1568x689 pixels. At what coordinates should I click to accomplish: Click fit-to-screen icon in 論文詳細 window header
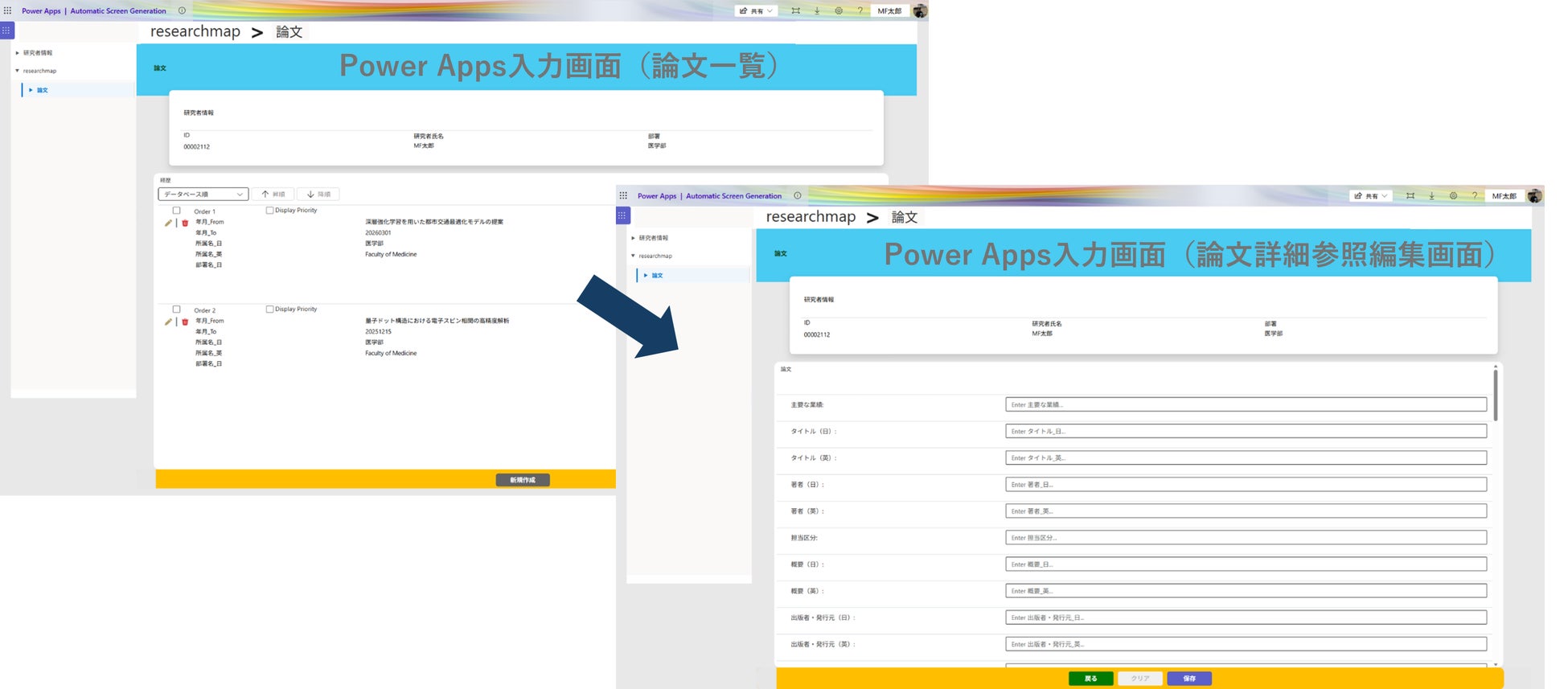(x=1410, y=195)
